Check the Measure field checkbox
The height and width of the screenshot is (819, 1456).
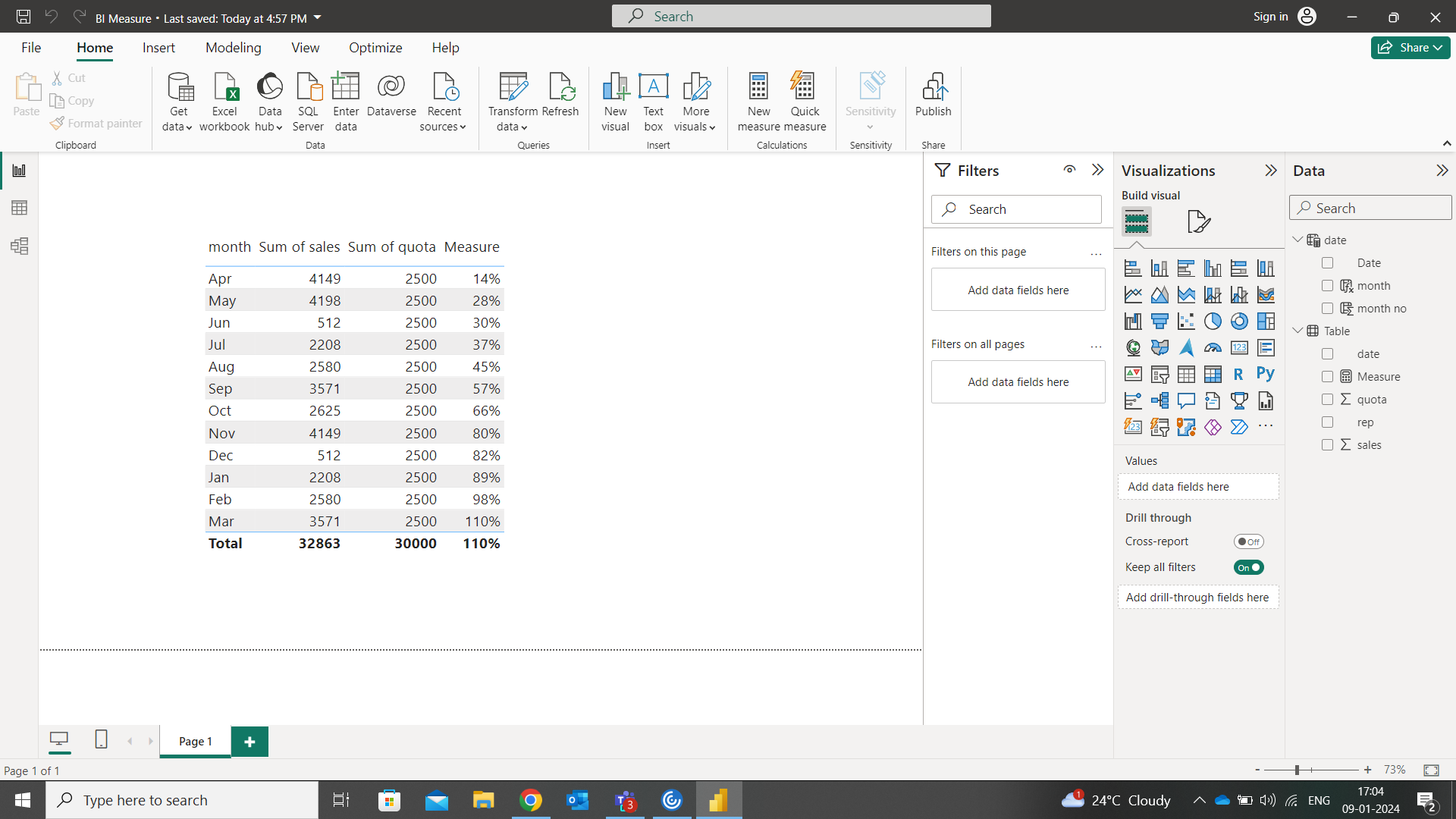pyautogui.click(x=1327, y=377)
